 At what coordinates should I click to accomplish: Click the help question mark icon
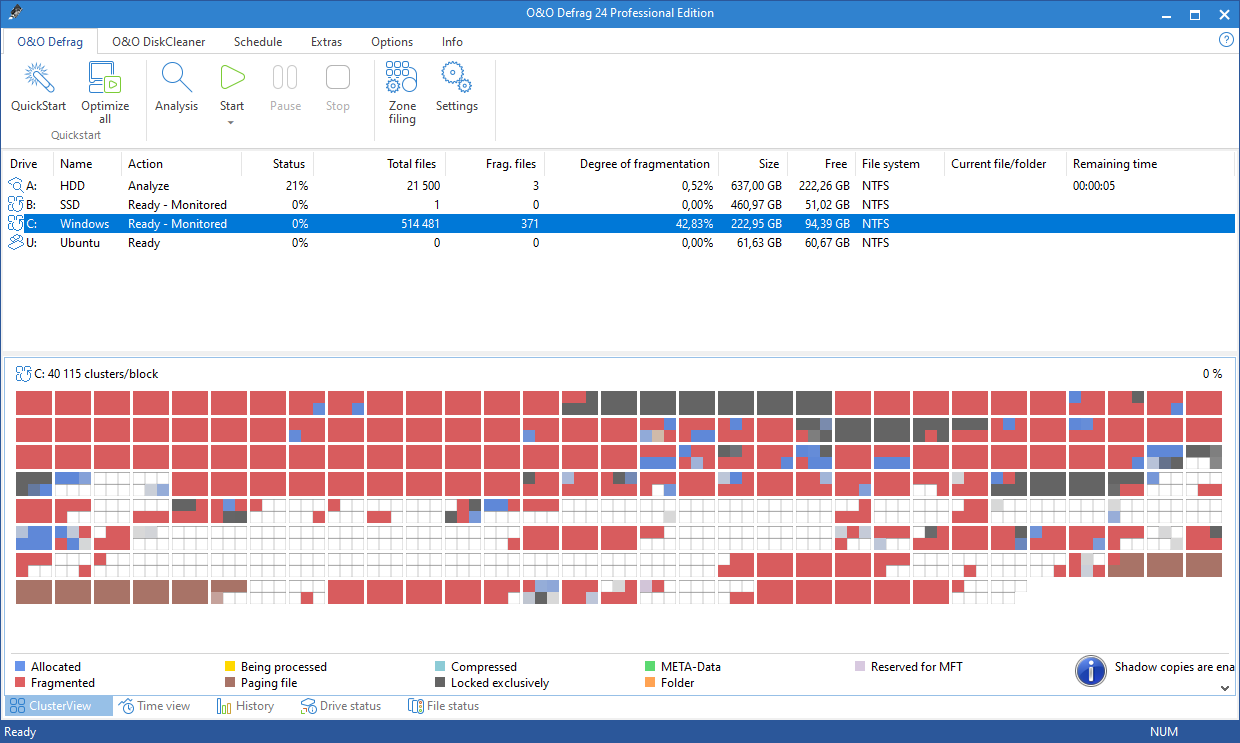click(x=1226, y=40)
